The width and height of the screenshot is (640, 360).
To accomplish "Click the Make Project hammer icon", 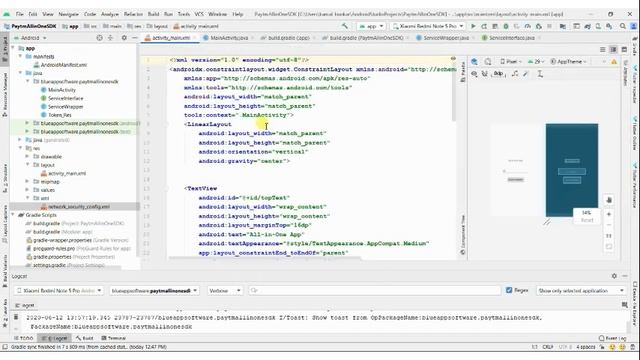I will click(345, 26).
